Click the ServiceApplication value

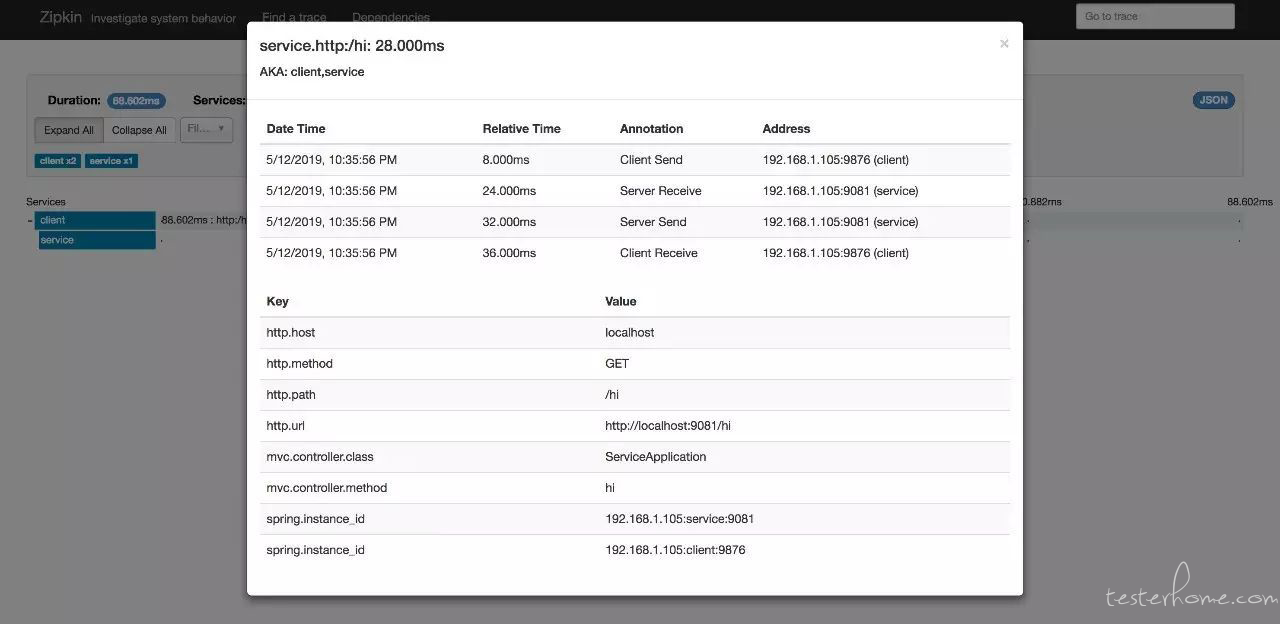pos(656,456)
